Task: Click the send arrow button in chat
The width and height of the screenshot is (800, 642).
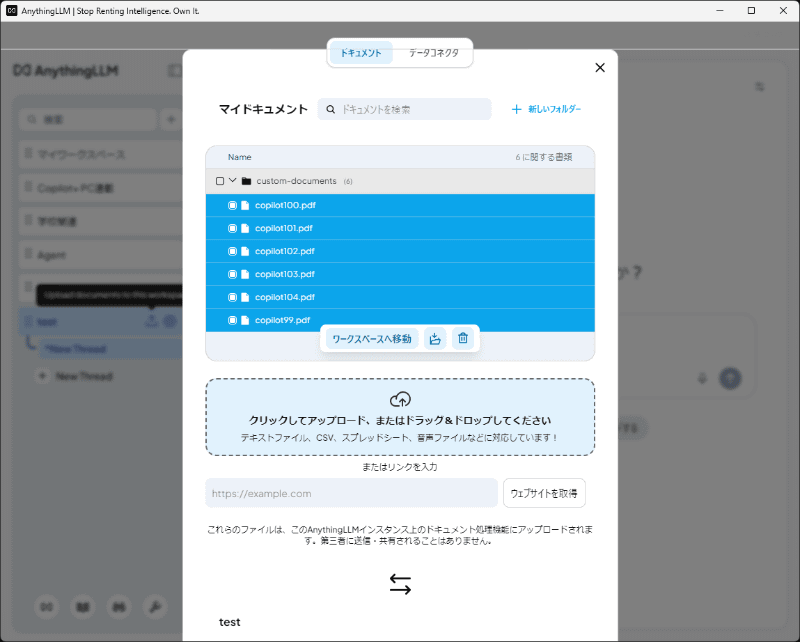Action: pos(730,378)
